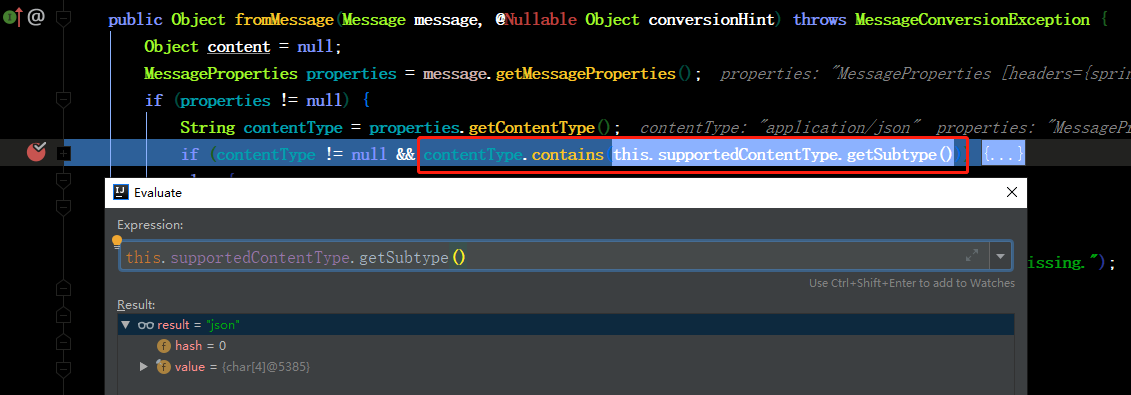The height and width of the screenshot is (395, 1131).
Task: Click the yellow lightbulb intention icon
Action: [x=118, y=241]
